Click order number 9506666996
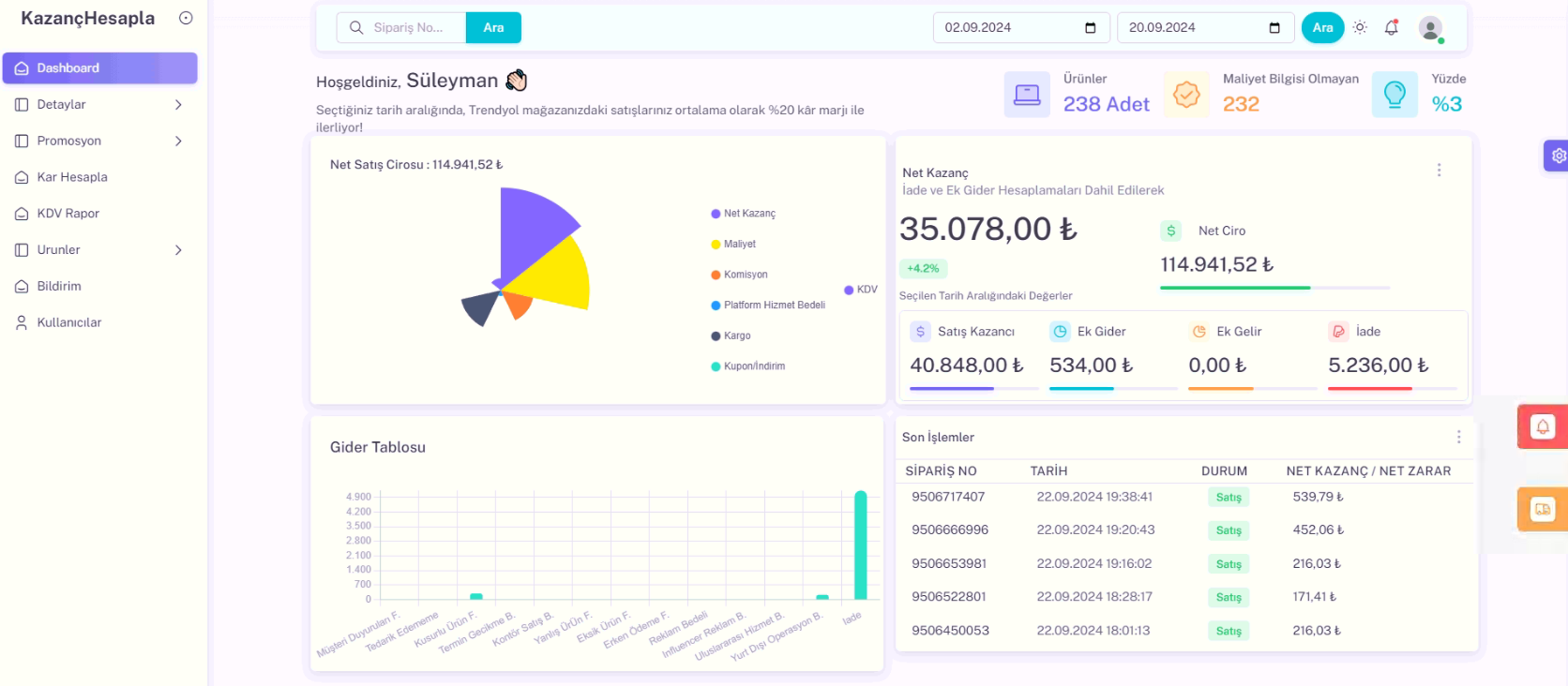The height and width of the screenshot is (686, 1568). tap(950, 529)
